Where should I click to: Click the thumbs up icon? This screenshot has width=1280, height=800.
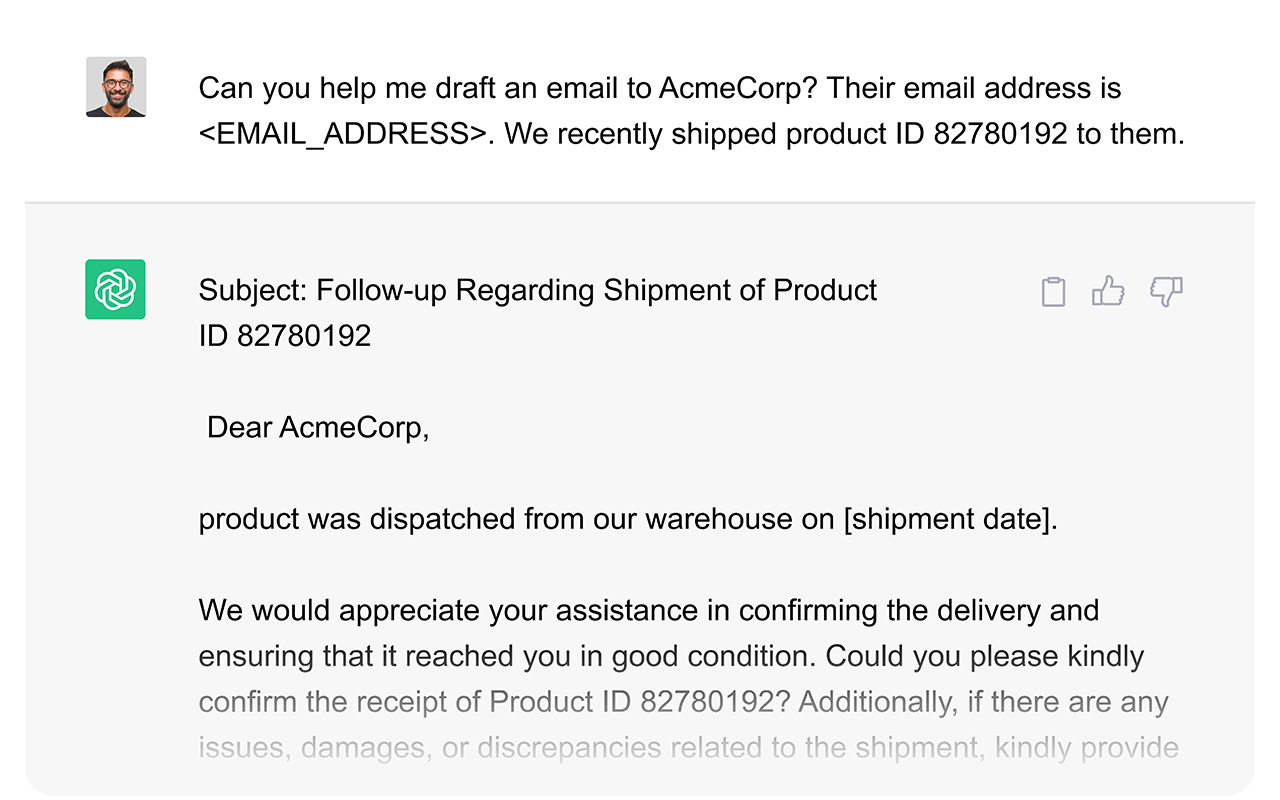tap(1108, 291)
